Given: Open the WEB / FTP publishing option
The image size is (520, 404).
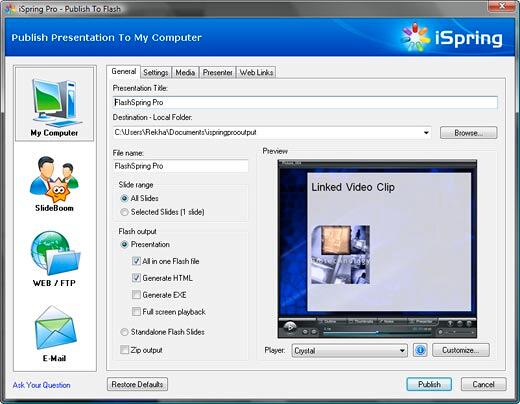Looking at the screenshot, I should (x=54, y=259).
